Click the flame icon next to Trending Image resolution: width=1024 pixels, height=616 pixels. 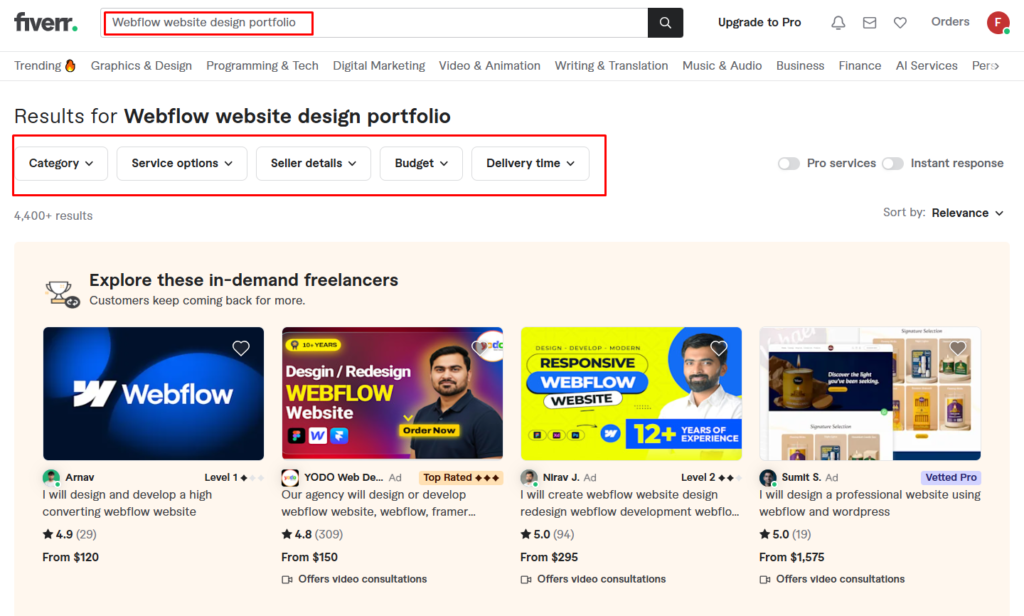[71, 65]
